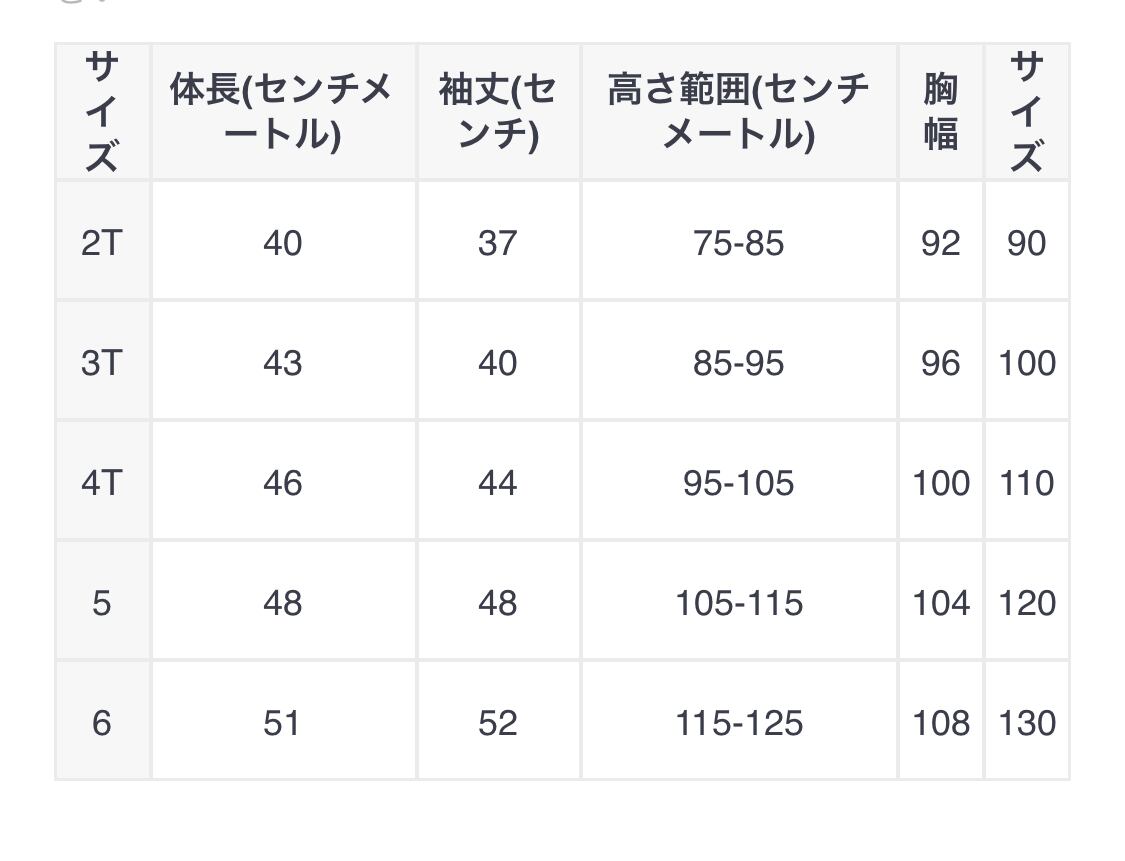Click the 袖丈(センチ) column header

497,112
